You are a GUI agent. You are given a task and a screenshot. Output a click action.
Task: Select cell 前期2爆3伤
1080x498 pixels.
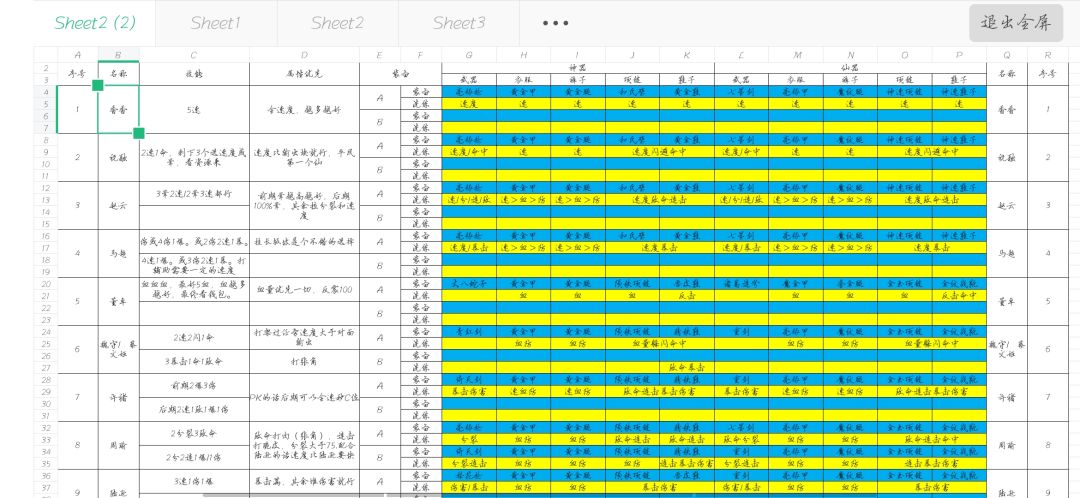pos(194,386)
